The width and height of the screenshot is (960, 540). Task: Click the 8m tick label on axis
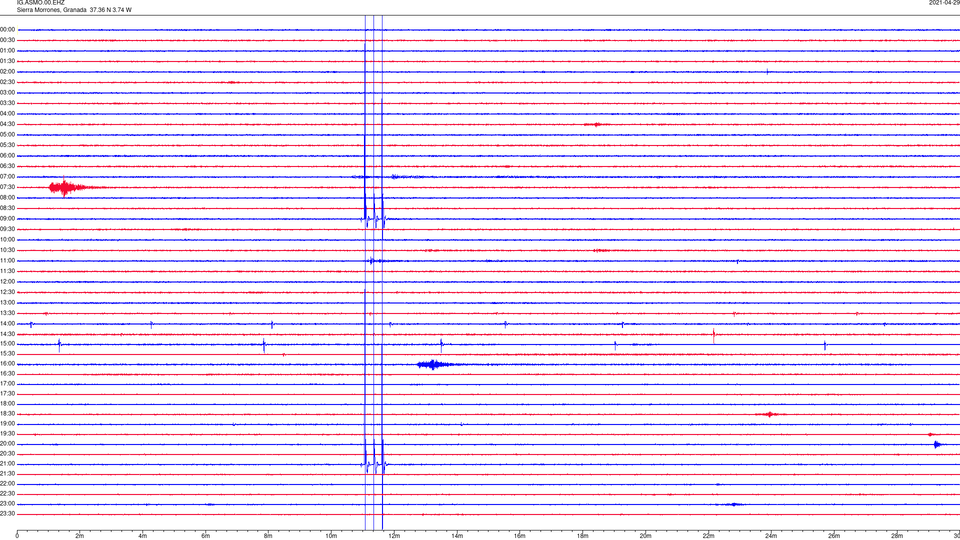pos(268,536)
